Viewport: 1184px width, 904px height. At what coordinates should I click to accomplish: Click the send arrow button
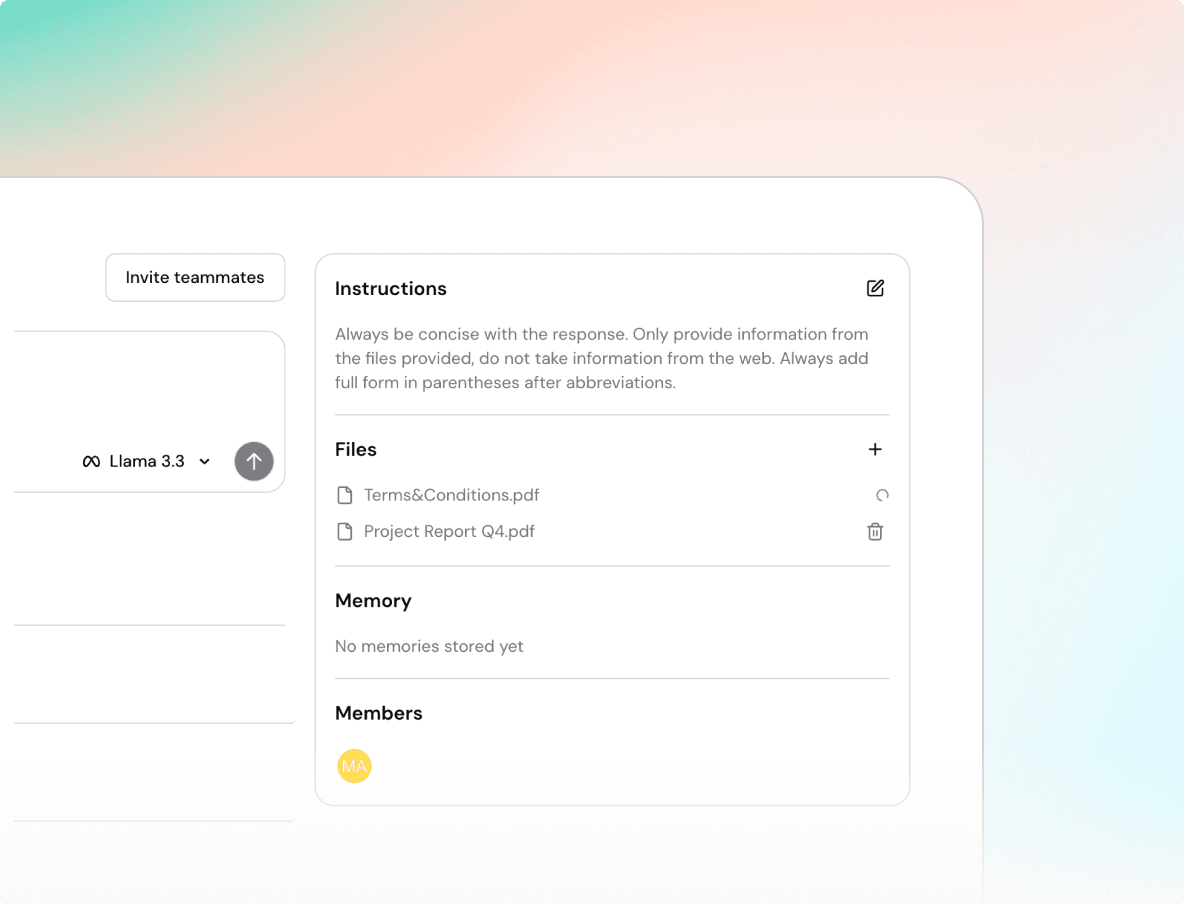tap(254, 461)
